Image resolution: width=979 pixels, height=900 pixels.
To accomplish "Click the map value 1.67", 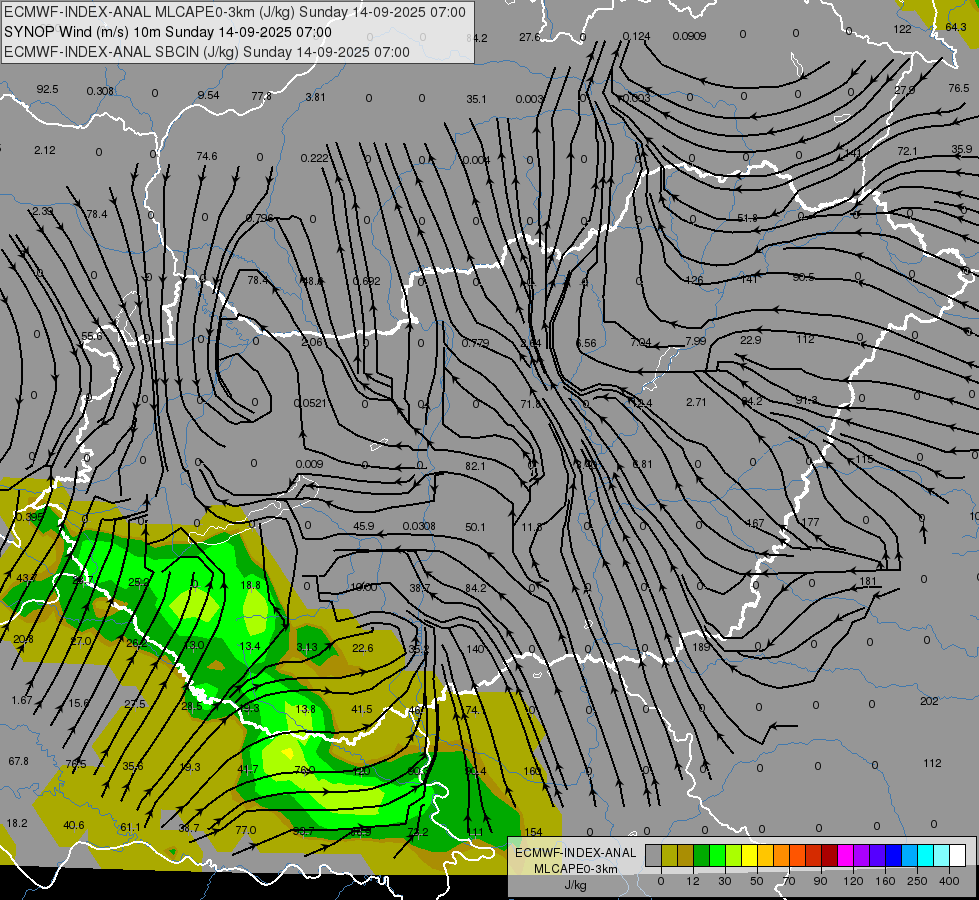I will pos(22,700).
